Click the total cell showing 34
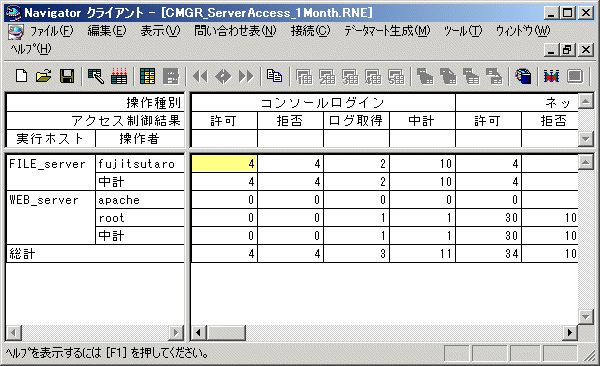The image size is (600, 366). click(488, 253)
